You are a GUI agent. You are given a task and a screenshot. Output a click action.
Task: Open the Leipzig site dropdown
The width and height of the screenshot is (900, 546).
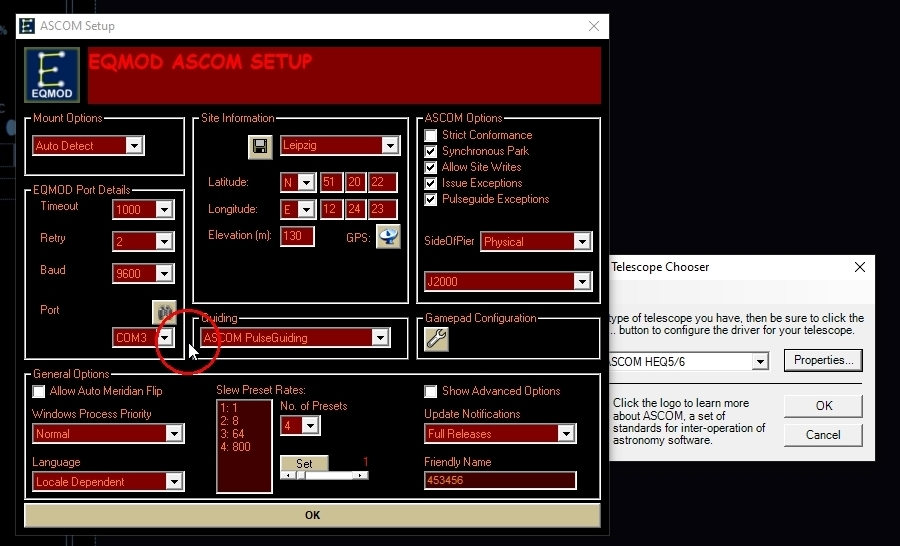coord(390,145)
